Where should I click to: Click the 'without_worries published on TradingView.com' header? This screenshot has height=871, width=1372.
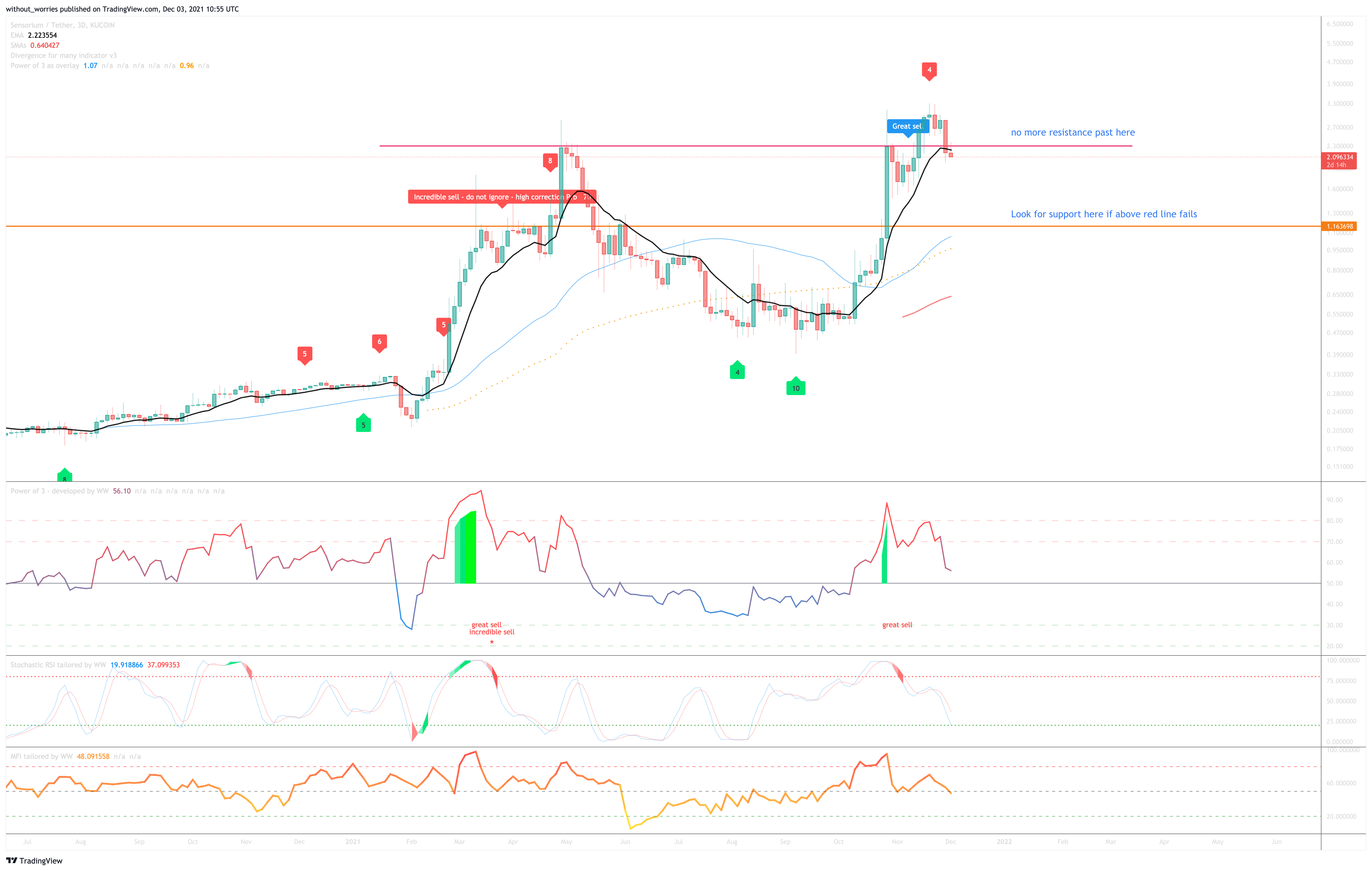click(122, 9)
